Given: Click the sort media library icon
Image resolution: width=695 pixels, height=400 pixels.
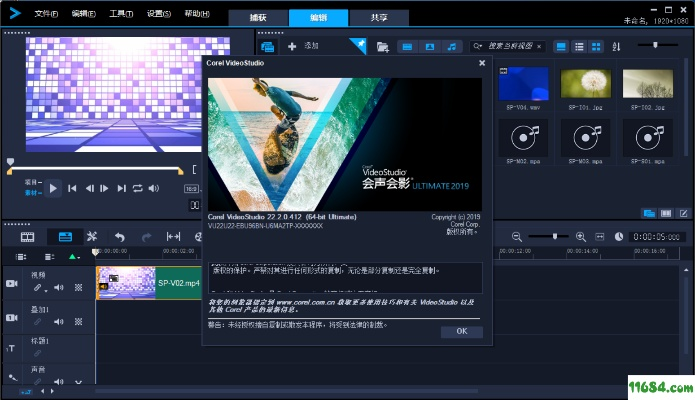Looking at the screenshot, I should pyautogui.click(x=616, y=46).
